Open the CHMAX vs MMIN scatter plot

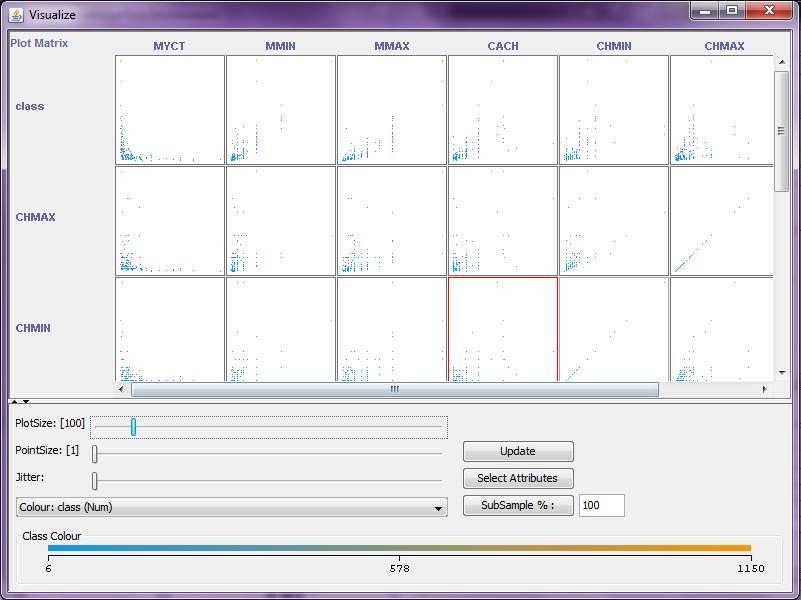click(281, 221)
